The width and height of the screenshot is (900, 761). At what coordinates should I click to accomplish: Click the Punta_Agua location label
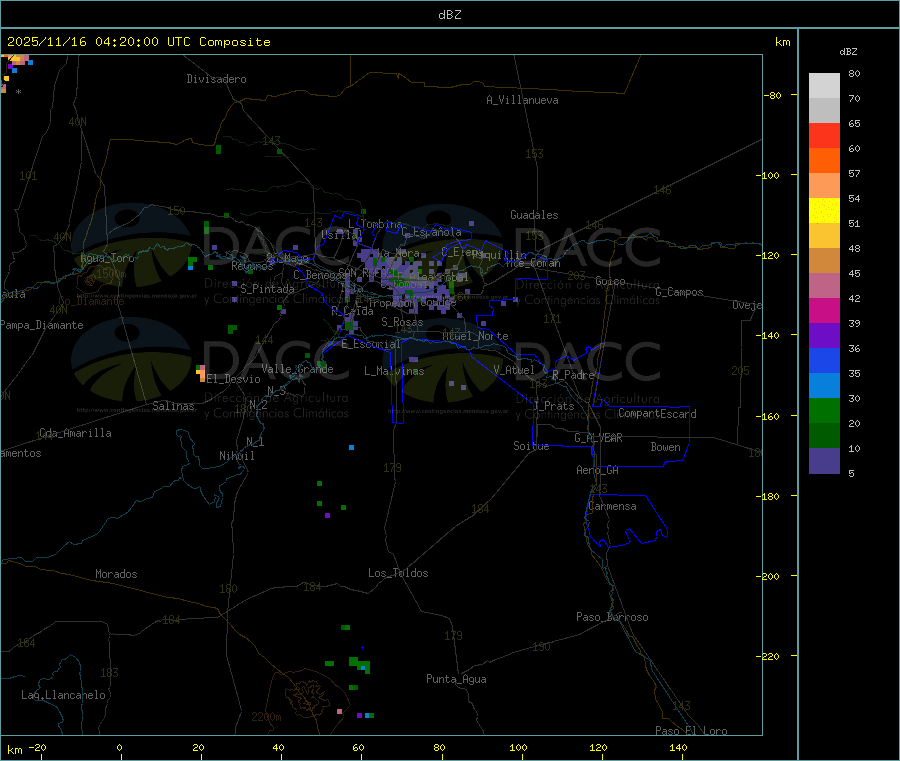point(456,679)
